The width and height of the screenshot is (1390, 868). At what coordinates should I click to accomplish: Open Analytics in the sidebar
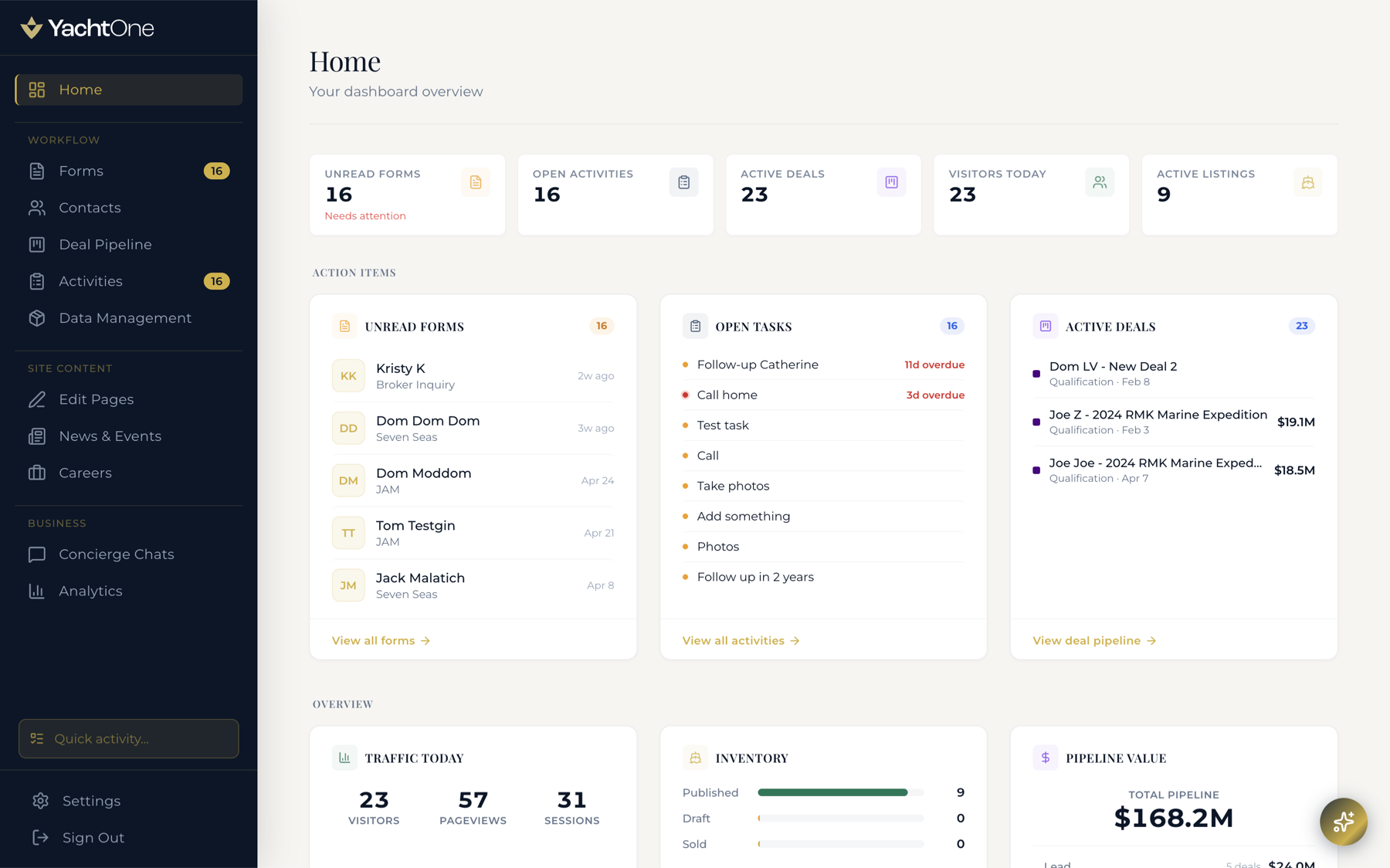coord(129,591)
